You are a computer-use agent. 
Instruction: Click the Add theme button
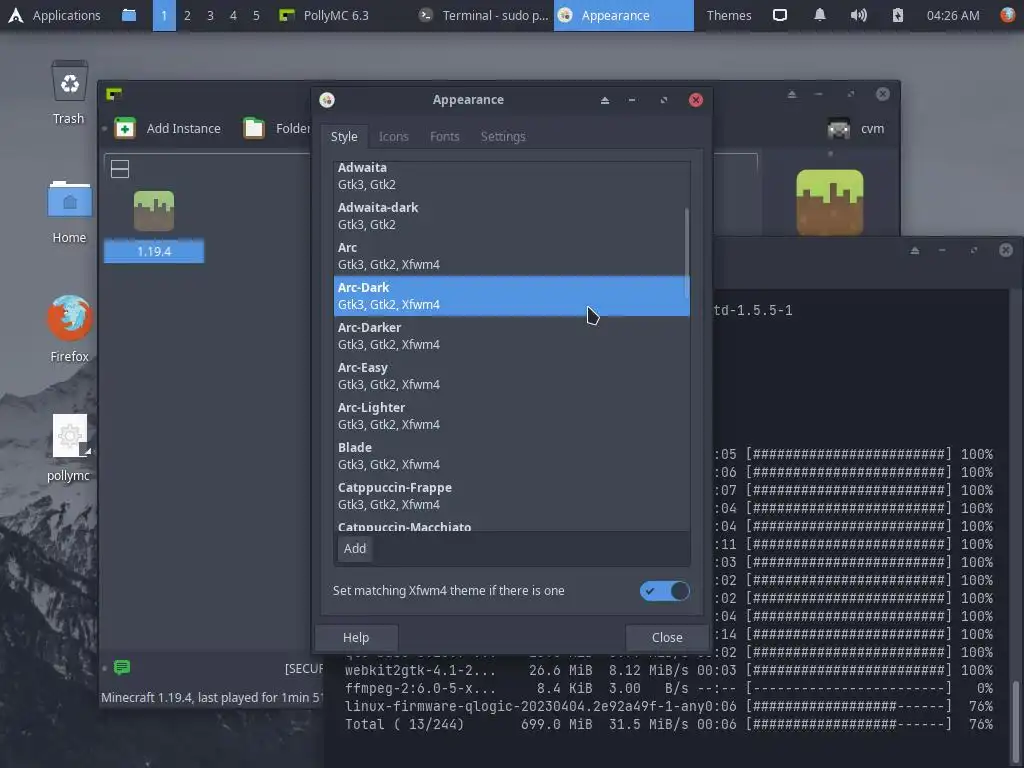tap(355, 549)
